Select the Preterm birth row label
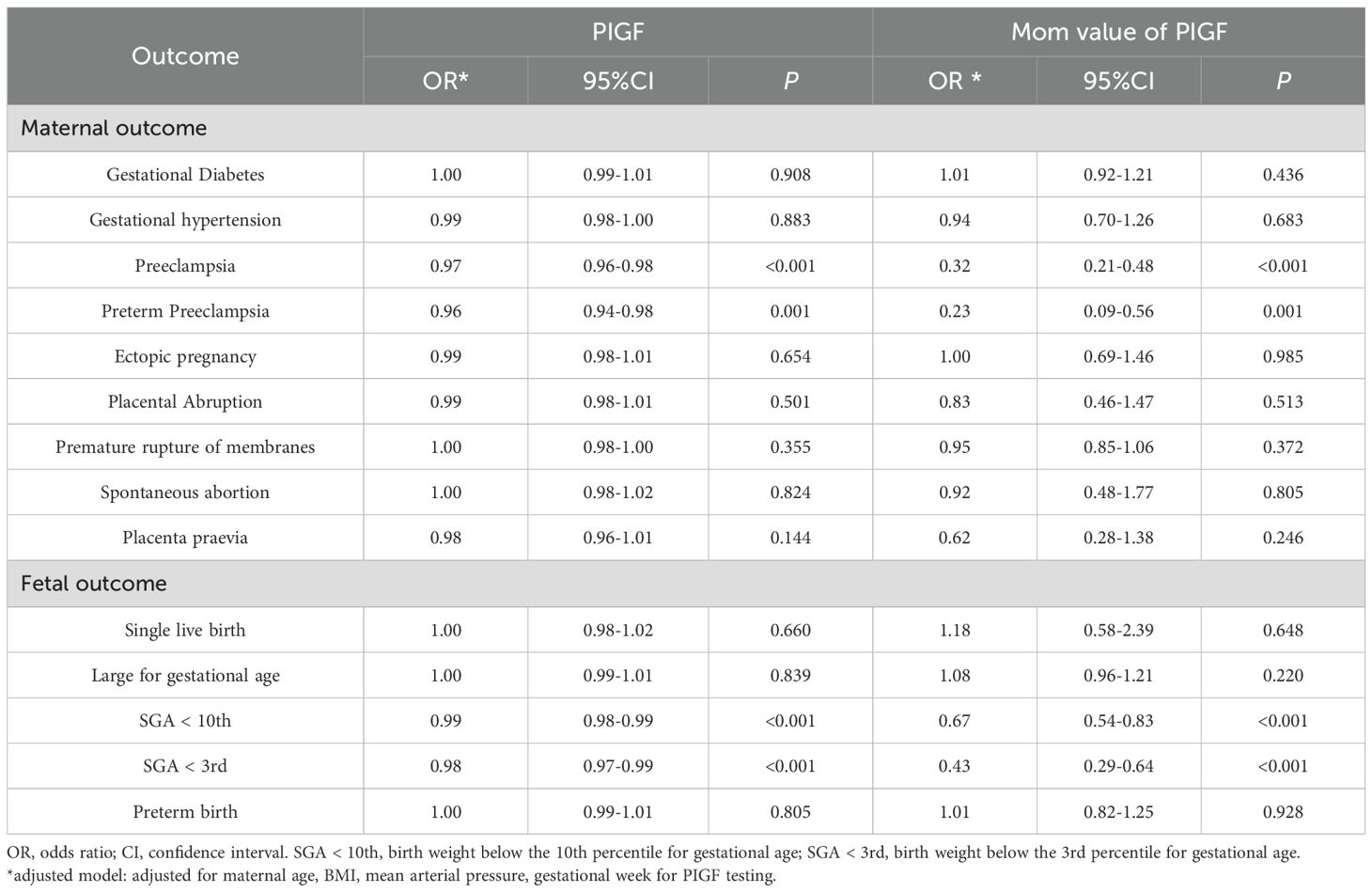 [x=185, y=812]
